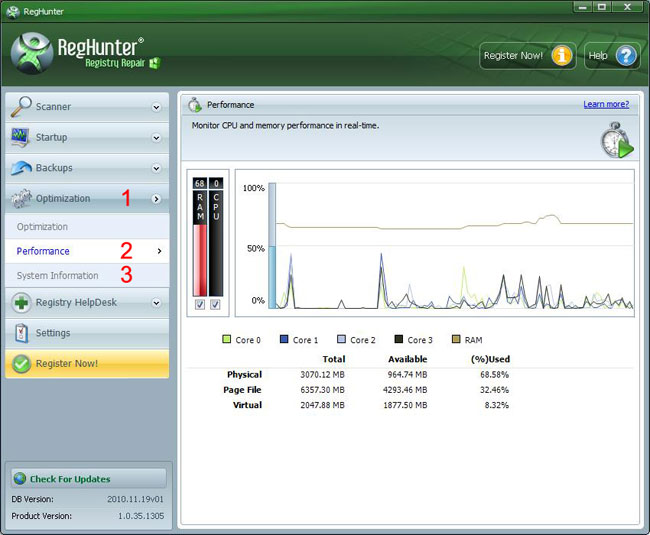
Task: Expand the Startup section chevron
Action: (x=156, y=138)
